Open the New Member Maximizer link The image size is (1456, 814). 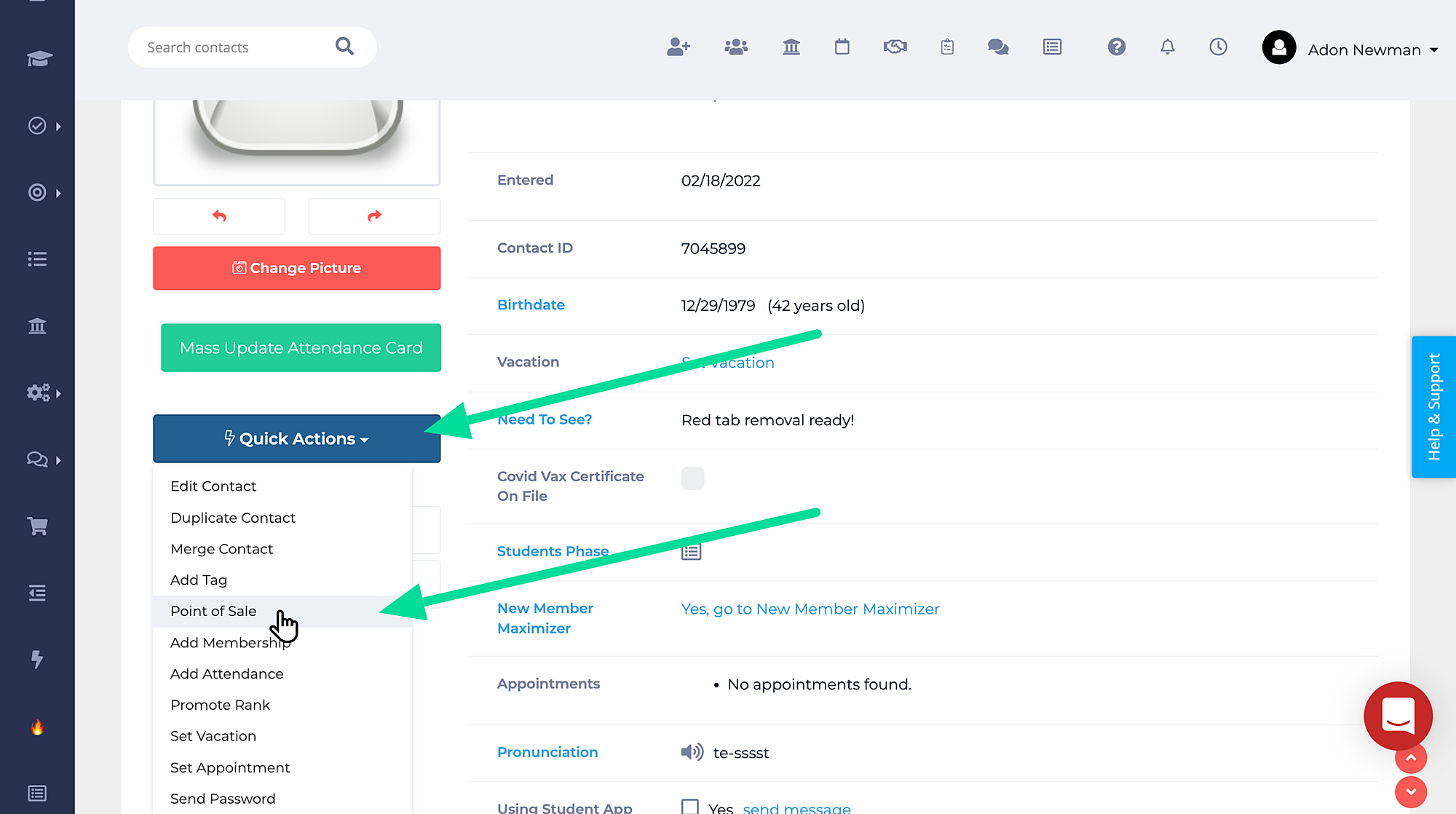810,609
